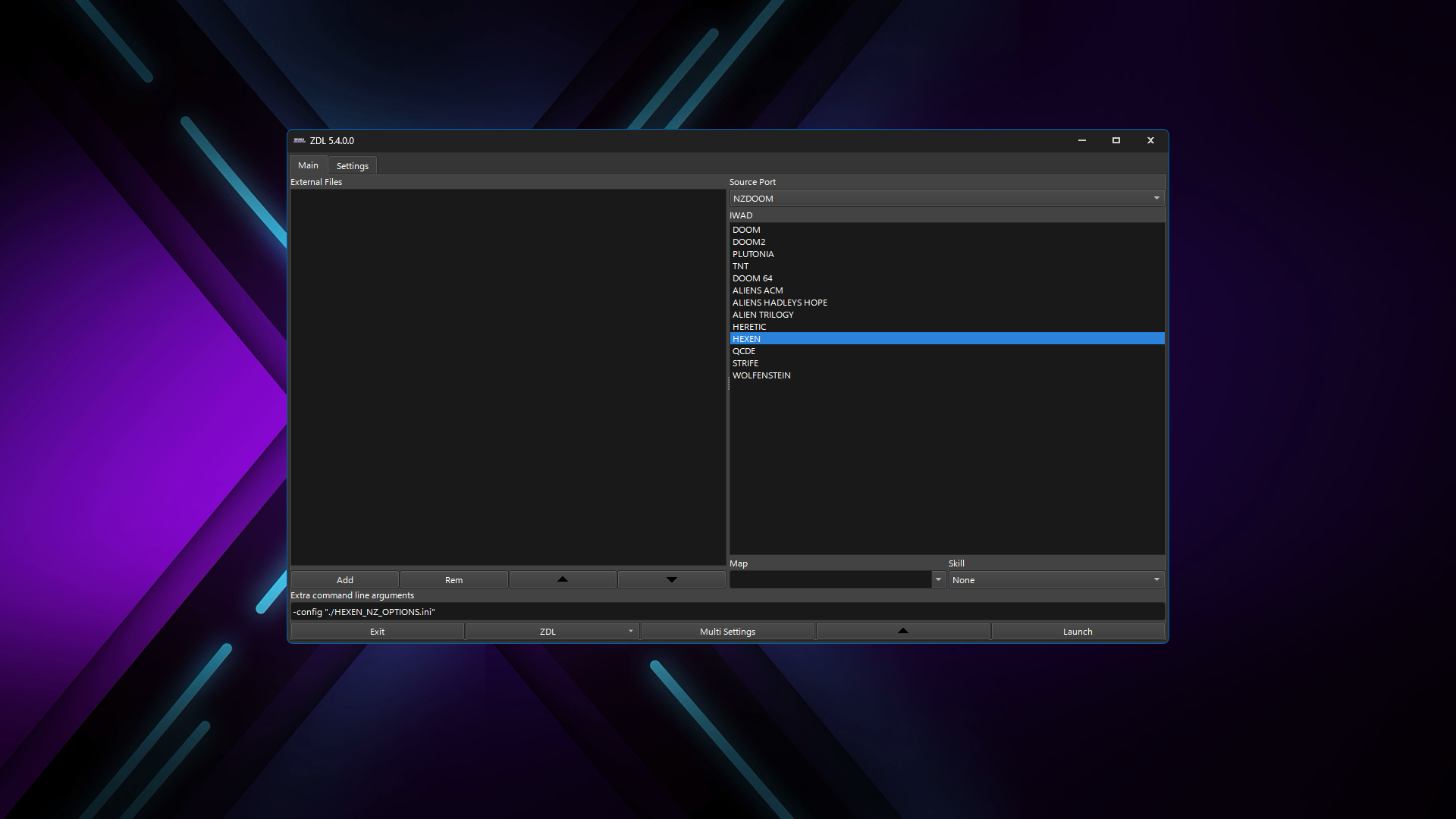Switch to the Settings tab

pyautogui.click(x=352, y=165)
